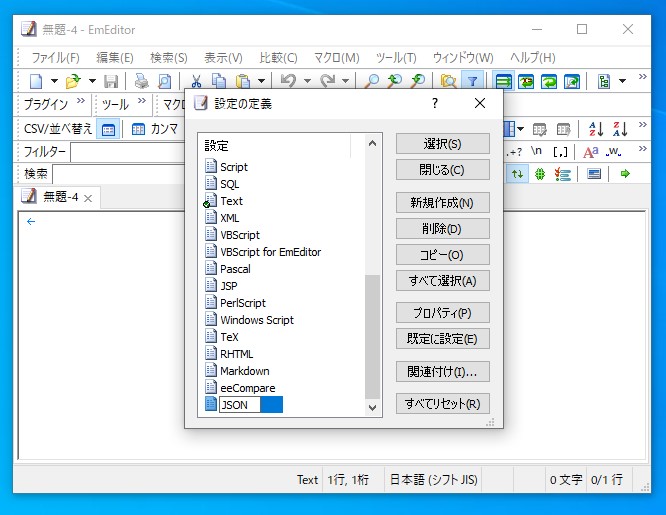The image size is (666, 515).
Task: Switch to comma separated mode
Action: pyautogui.click(x=155, y=129)
